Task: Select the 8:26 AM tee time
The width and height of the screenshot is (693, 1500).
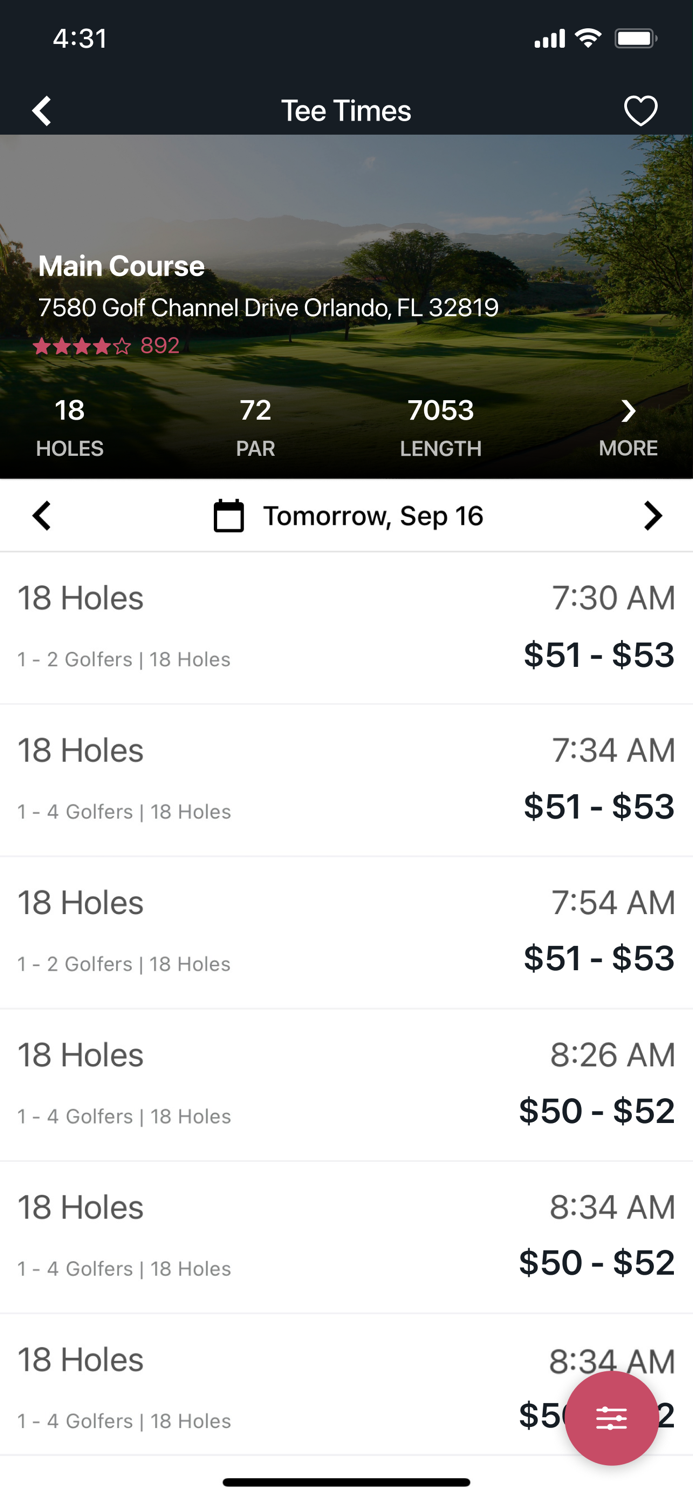Action: tap(346, 1082)
